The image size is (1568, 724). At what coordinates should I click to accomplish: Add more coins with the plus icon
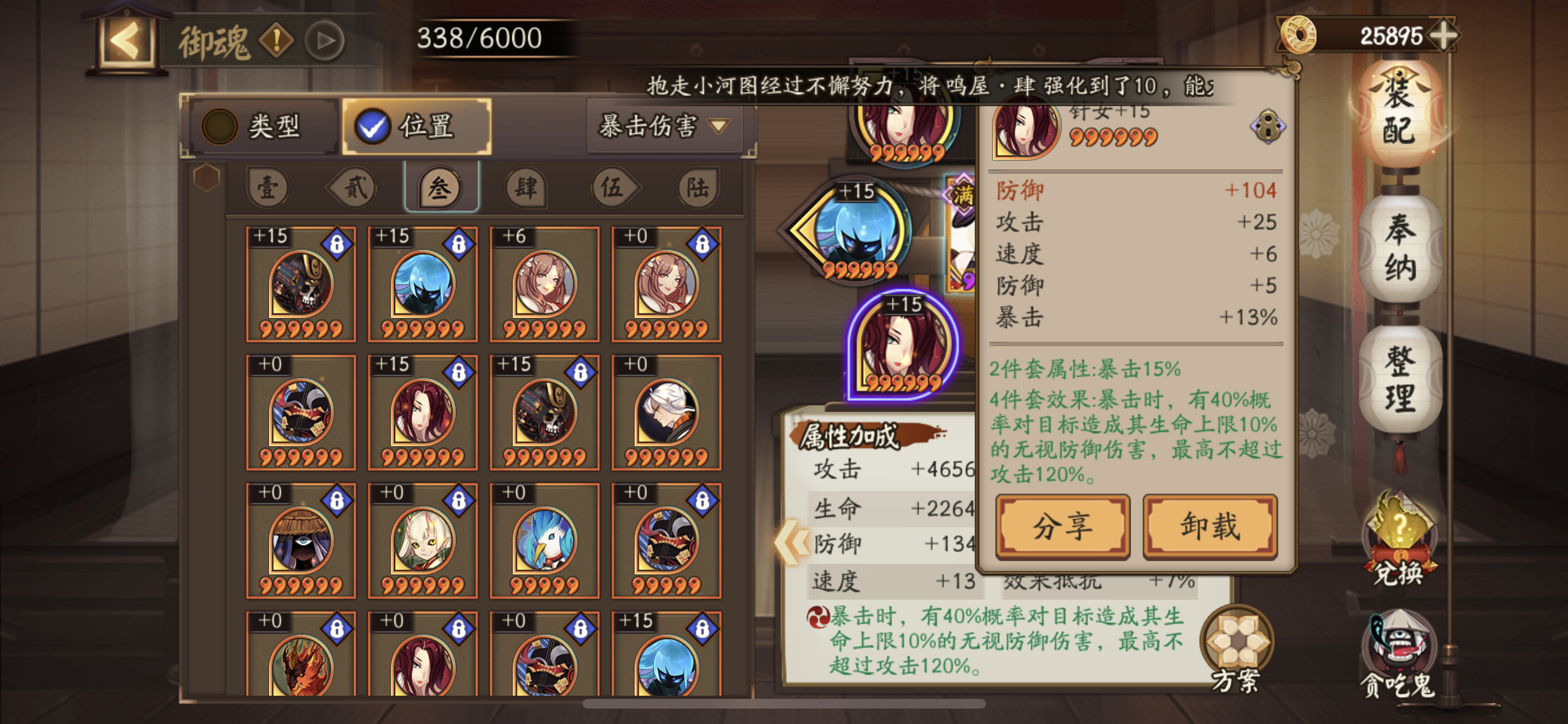(1444, 35)
